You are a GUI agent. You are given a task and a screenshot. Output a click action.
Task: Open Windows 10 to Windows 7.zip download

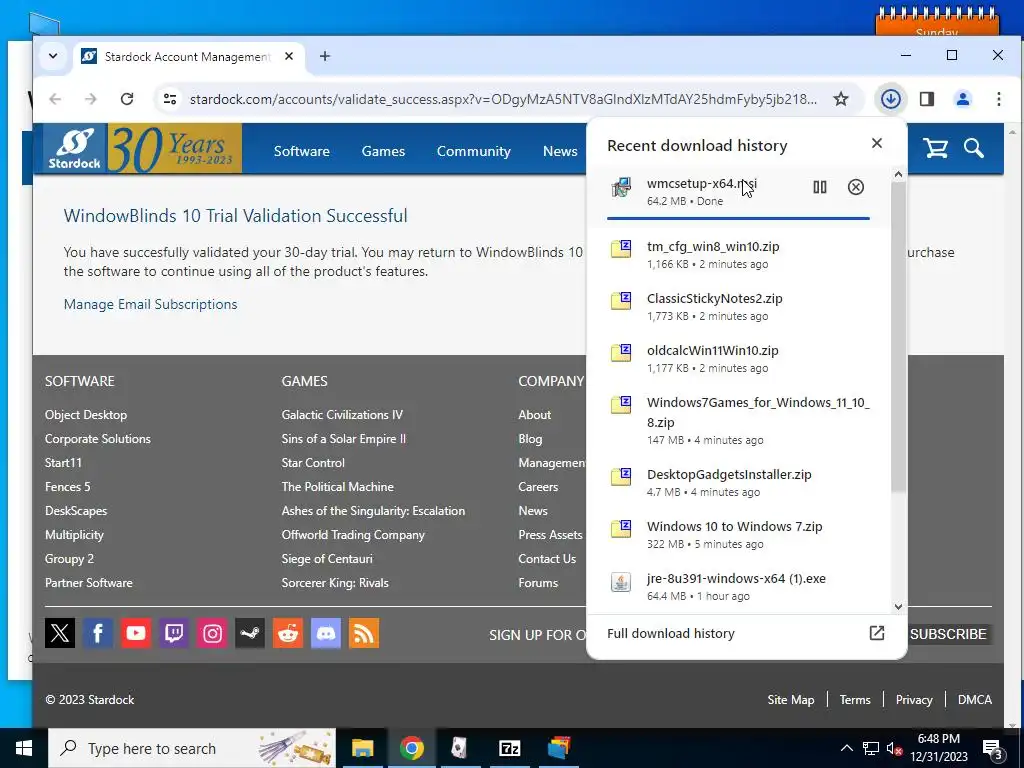(738, 535)
